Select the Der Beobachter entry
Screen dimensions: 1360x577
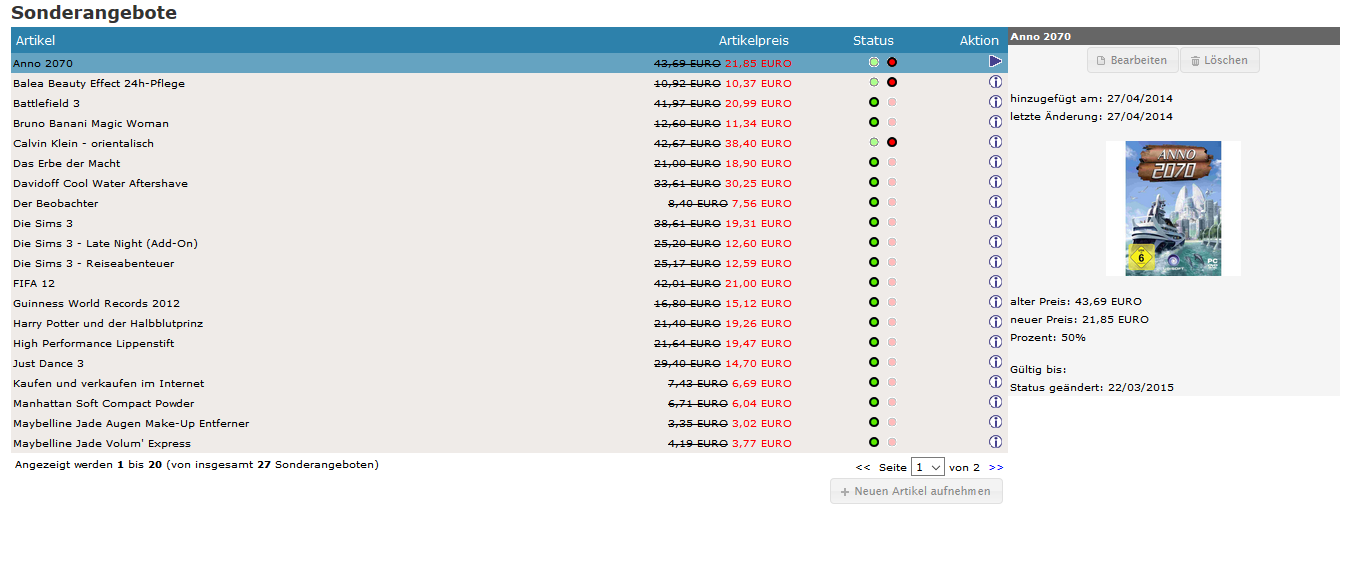(55, 203)
